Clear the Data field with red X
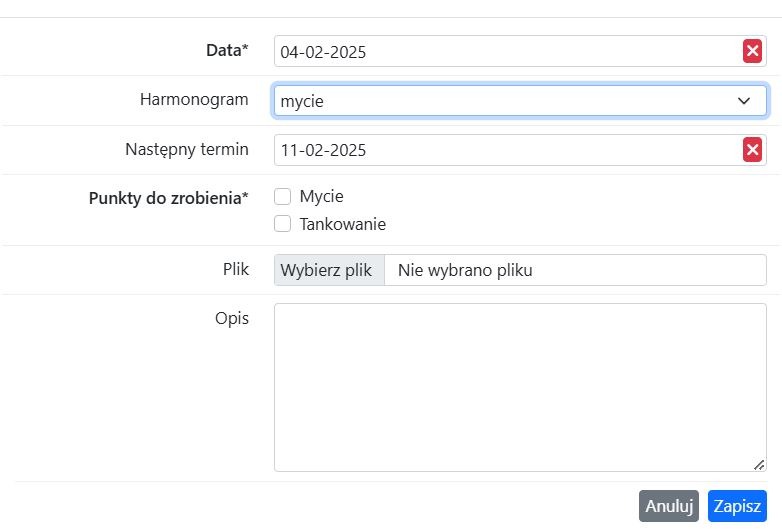Viewport: 782px width, 529px height. coord(752,51)
